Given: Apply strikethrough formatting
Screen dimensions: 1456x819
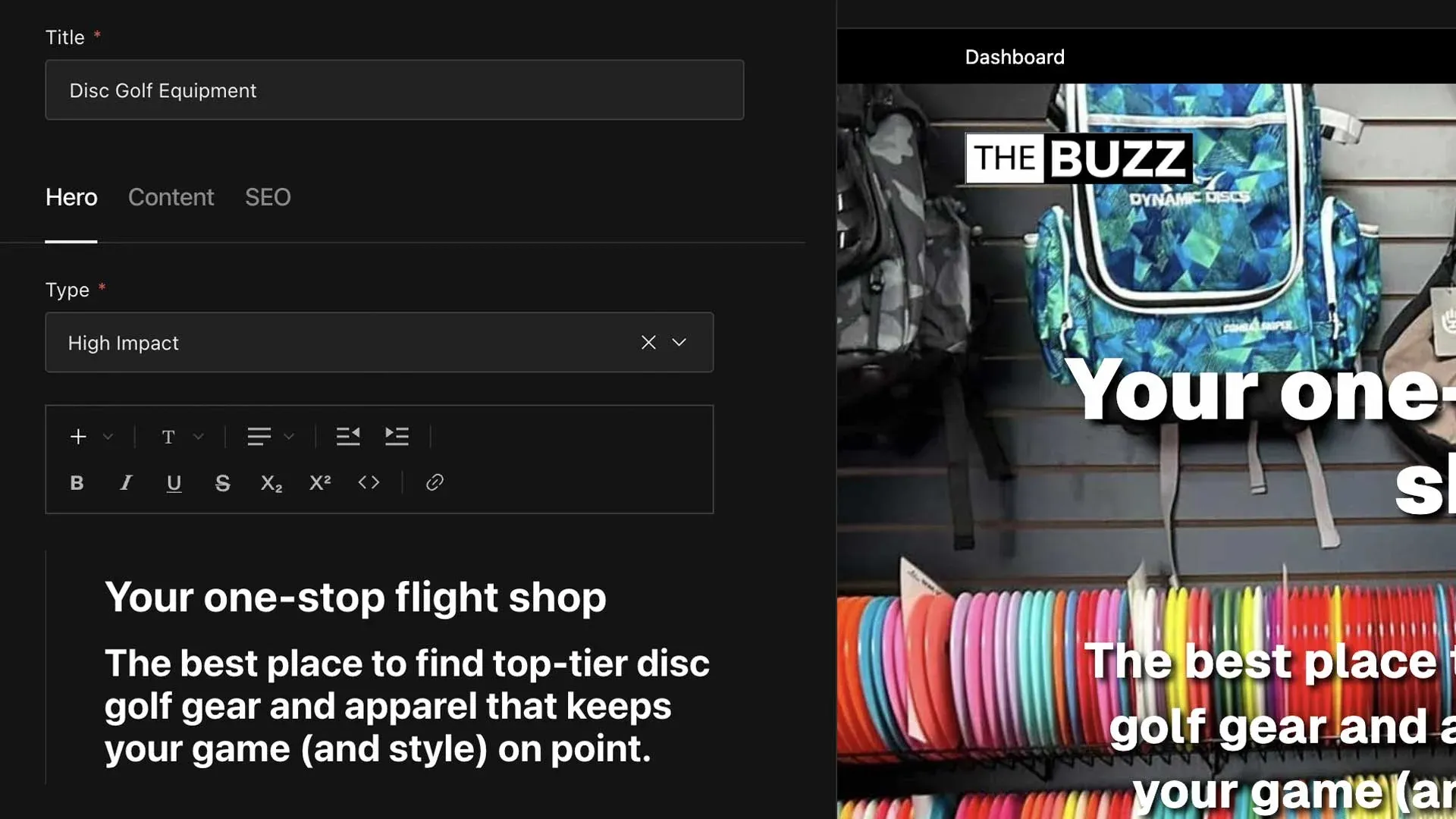Looking at the screenshot, I should [222, 483].
